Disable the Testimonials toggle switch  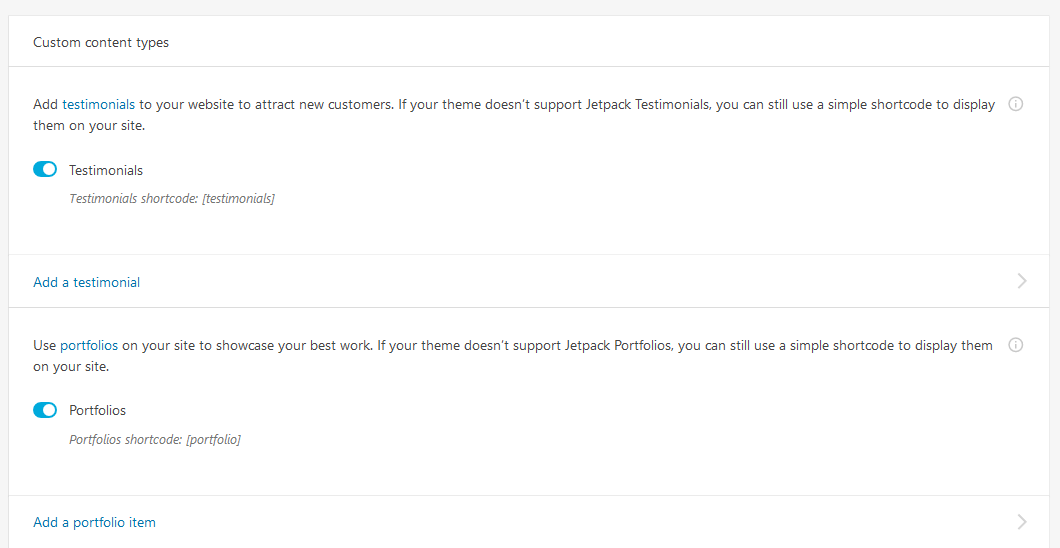coord(45,170)
